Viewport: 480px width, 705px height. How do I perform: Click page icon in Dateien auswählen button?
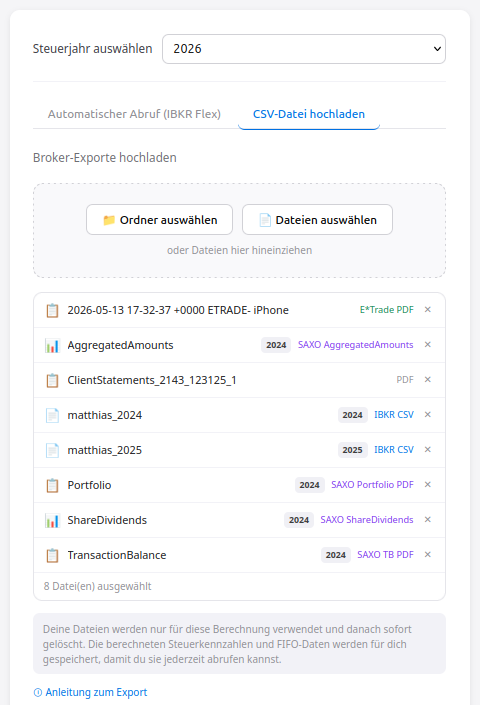pos(265,220)
